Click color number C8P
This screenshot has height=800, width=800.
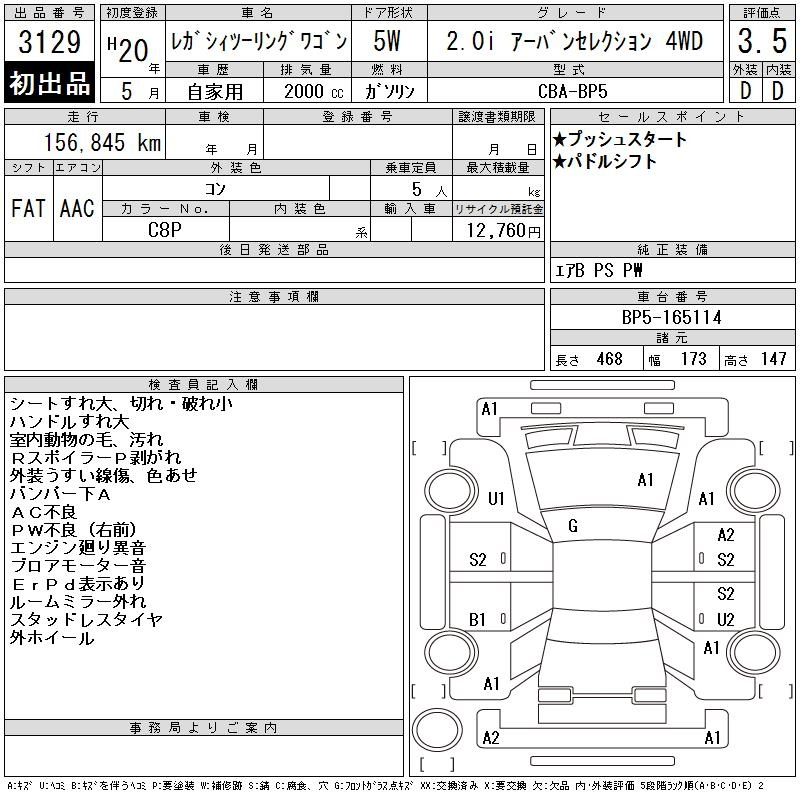pos(165,230)
